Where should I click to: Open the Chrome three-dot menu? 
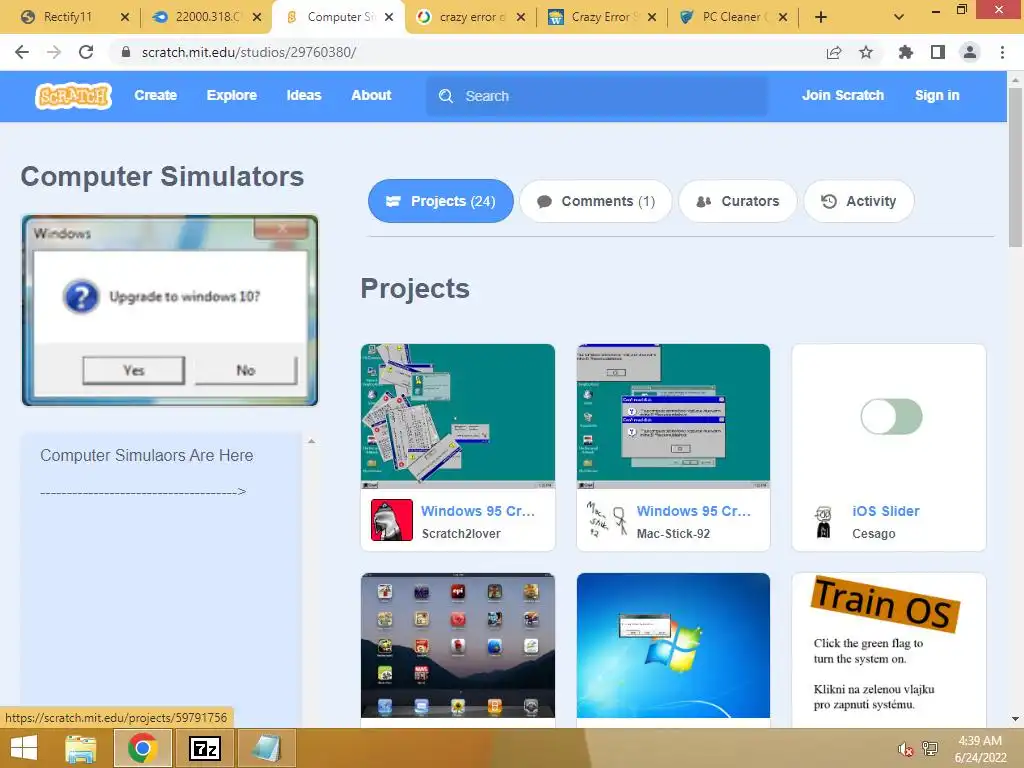[x=1002, y=52]
